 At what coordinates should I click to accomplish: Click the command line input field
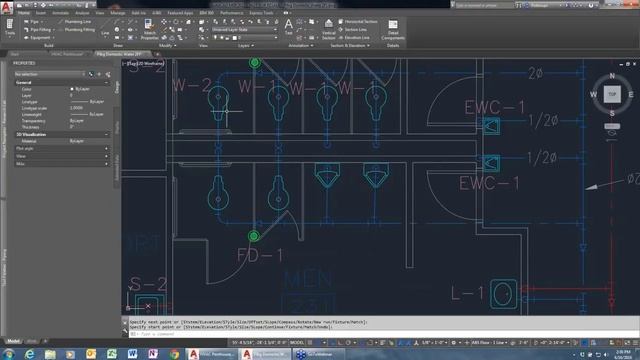tap(384, 334)
